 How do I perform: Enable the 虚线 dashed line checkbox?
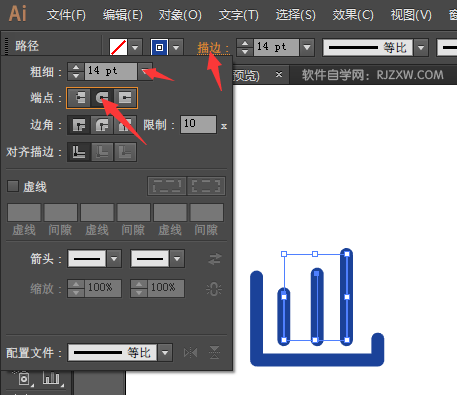coord(13,186)
